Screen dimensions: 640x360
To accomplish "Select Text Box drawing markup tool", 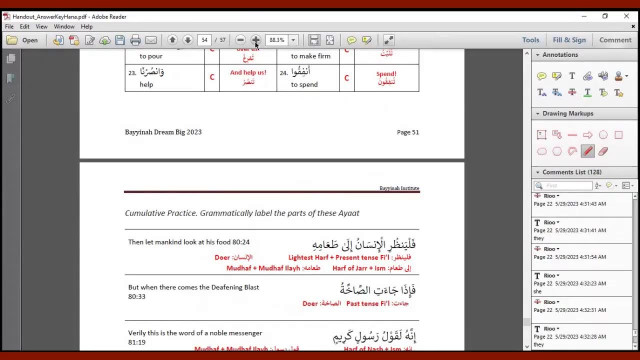I will pos(542,135).
